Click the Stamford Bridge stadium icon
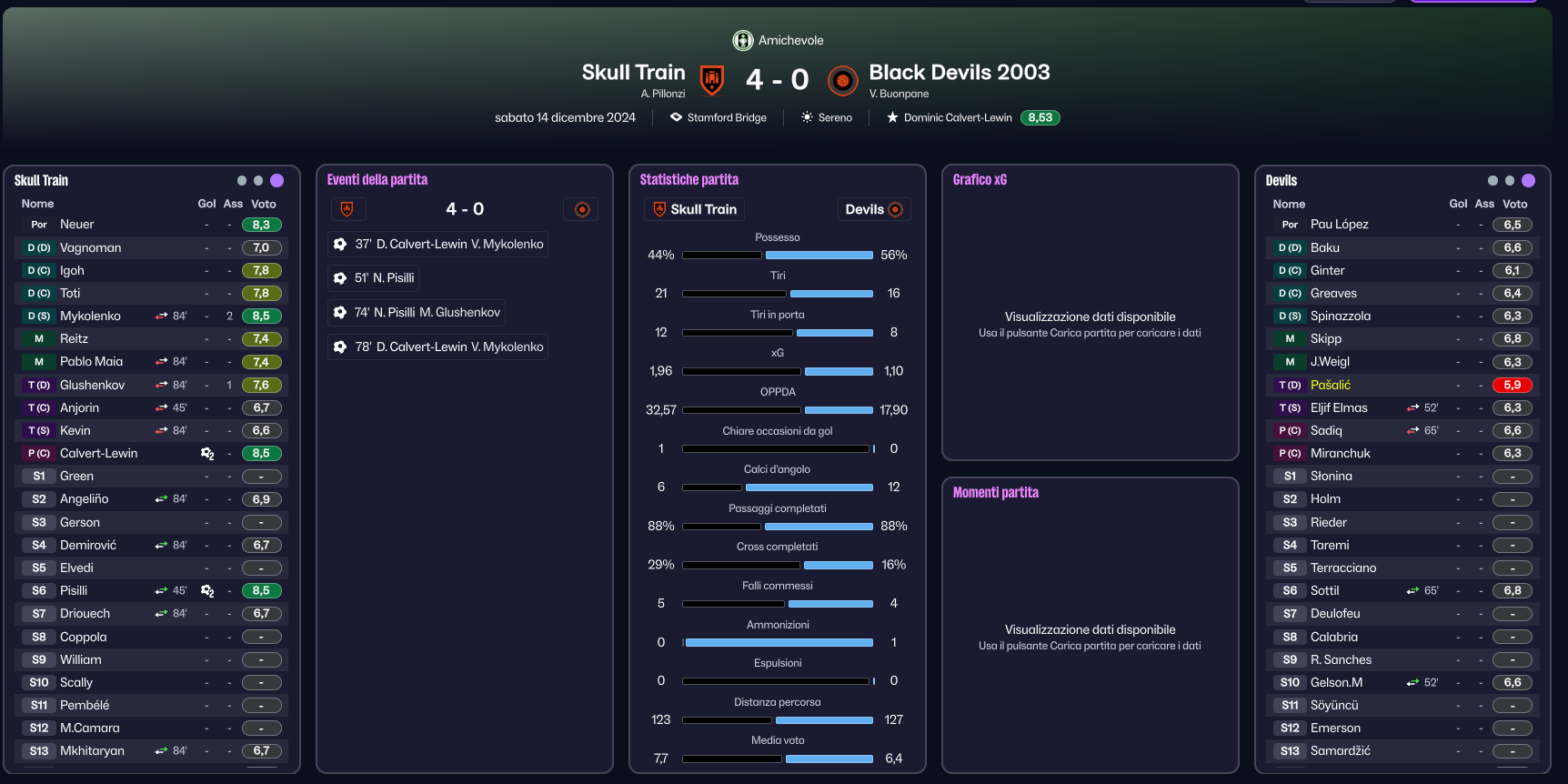This screenshot has width=1568, height=784. click(676, 117)
